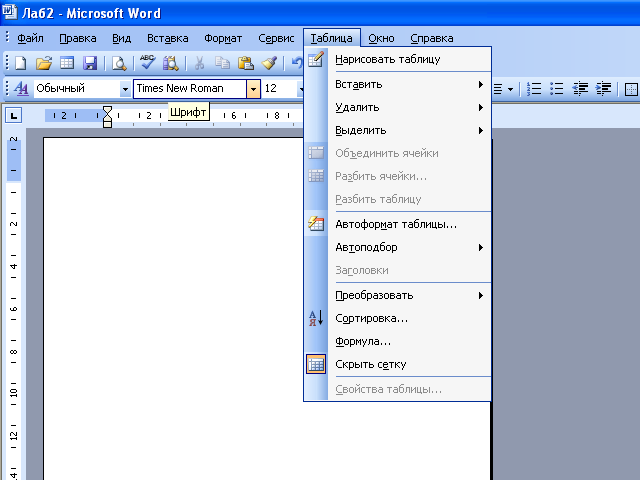This screenshot has height=480, width=640.
Task: Click the New document icon
Action: tap(20, 63)
